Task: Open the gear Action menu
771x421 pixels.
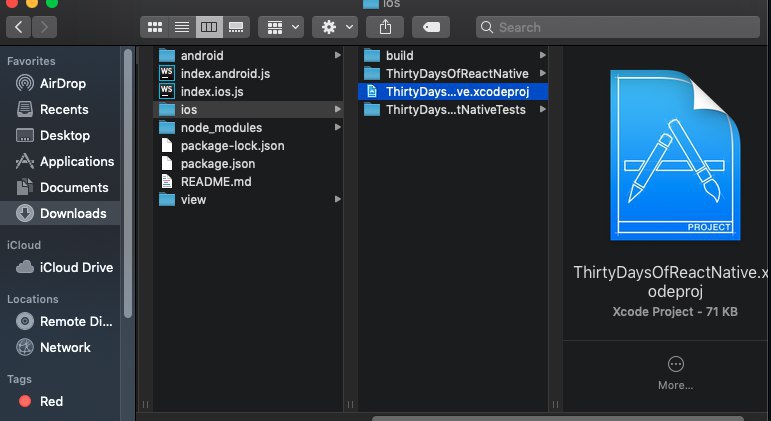Action: (335, 27)
